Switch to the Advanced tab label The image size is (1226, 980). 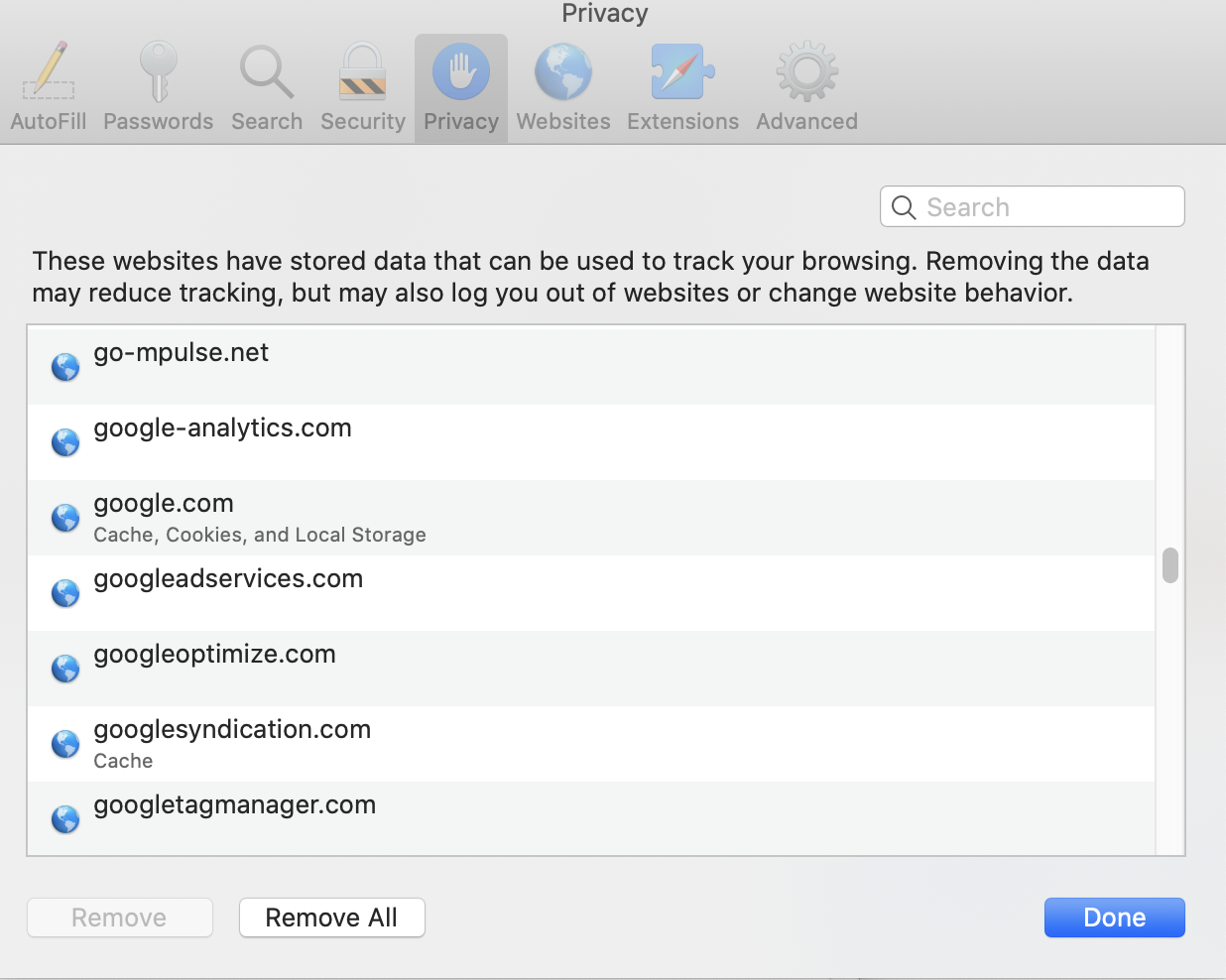point(806,121)
